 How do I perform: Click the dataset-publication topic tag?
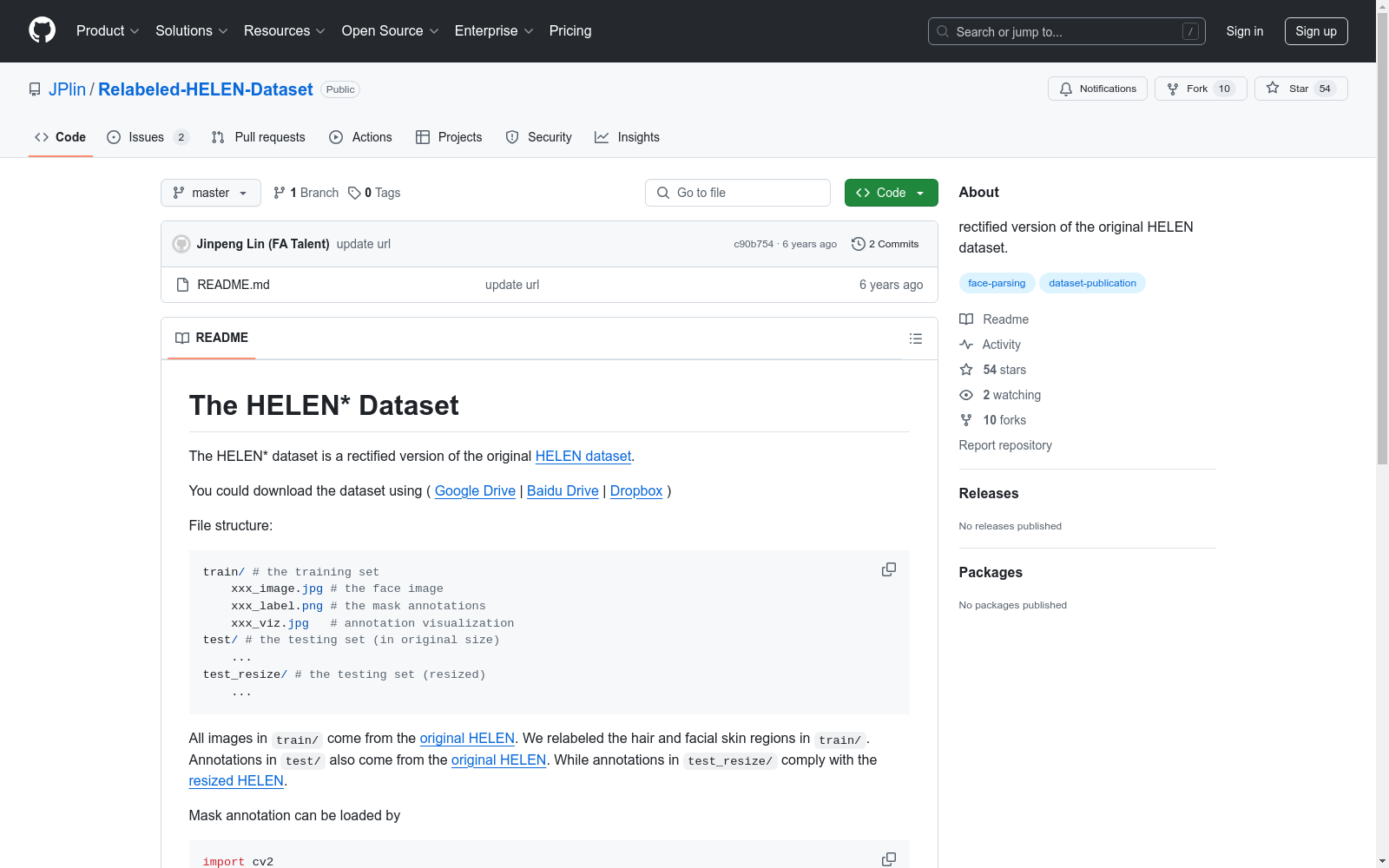(x=1092, y=283)
